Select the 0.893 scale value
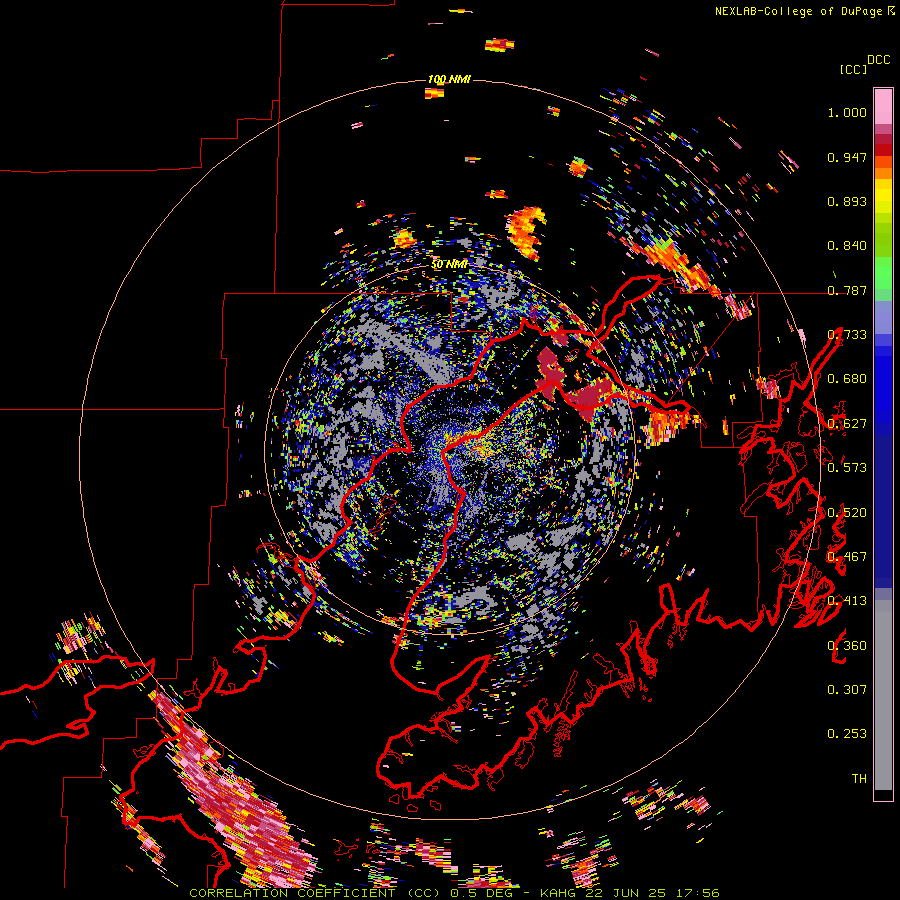 click(x=847, y=201)
